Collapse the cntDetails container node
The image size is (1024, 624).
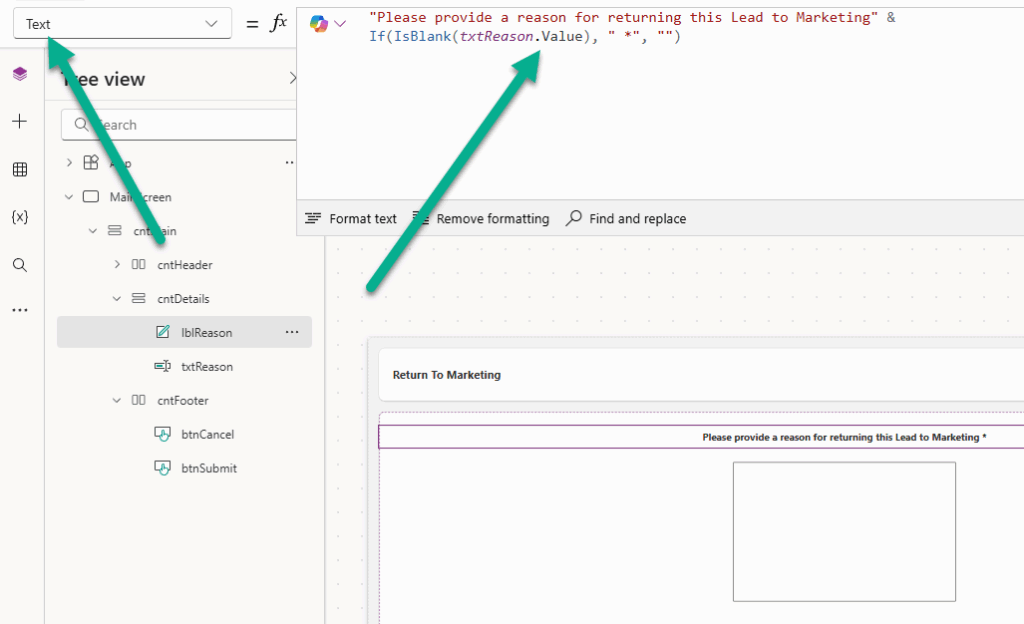point(116,299)
